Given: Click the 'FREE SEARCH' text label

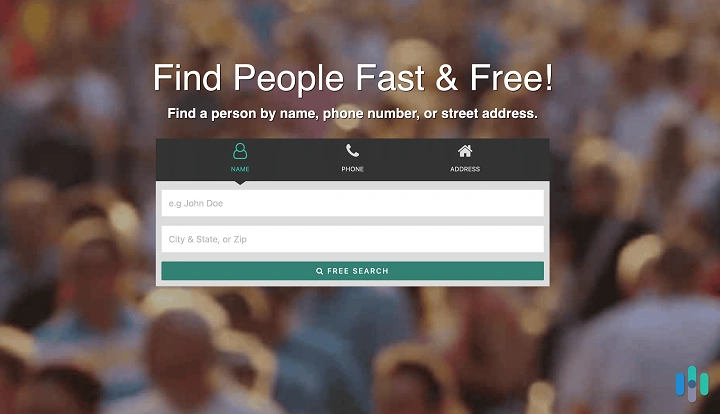Looking at the screenshot, I should (x=358, y=271).
